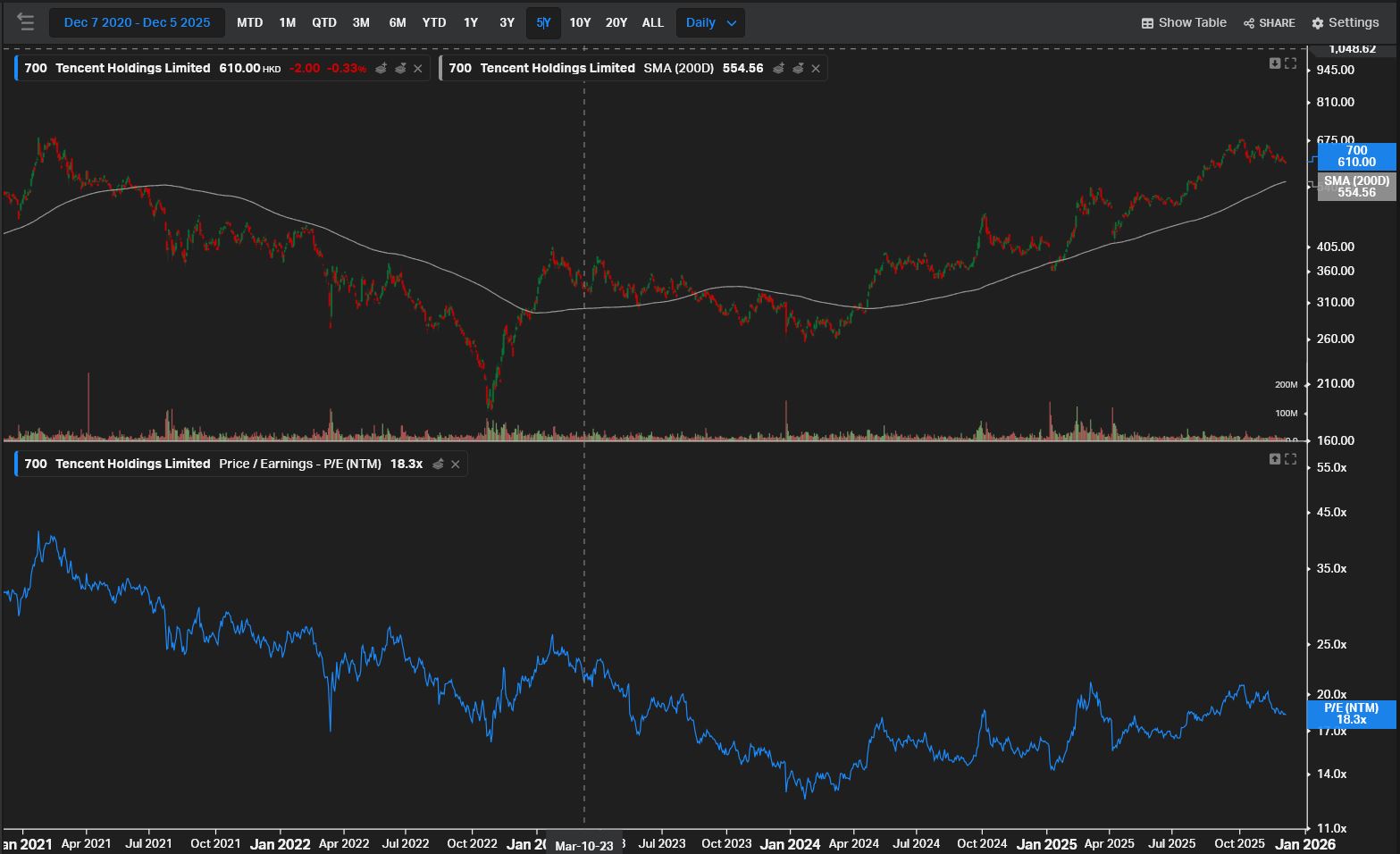
Task: Expand the price chart pane to fullscreen
Action: pyautogui.click(x=1290, y=63)
